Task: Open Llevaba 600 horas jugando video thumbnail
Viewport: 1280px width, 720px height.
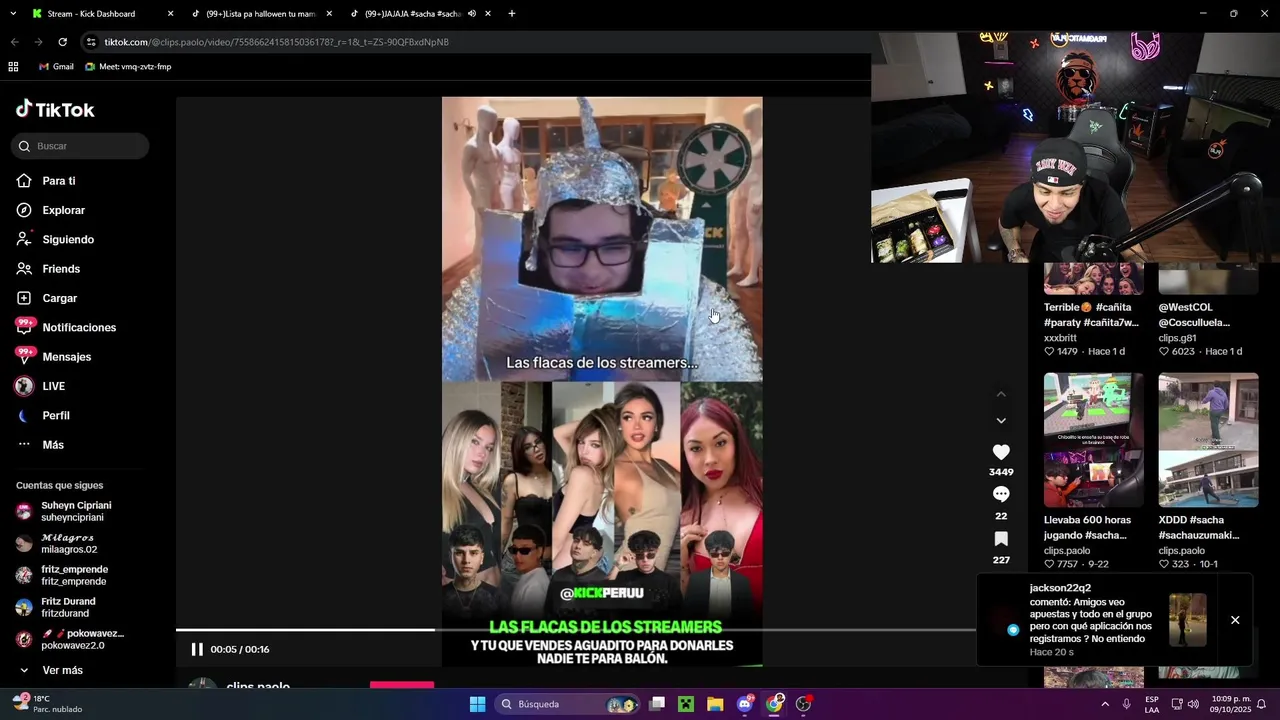Action: point(1093,440)
